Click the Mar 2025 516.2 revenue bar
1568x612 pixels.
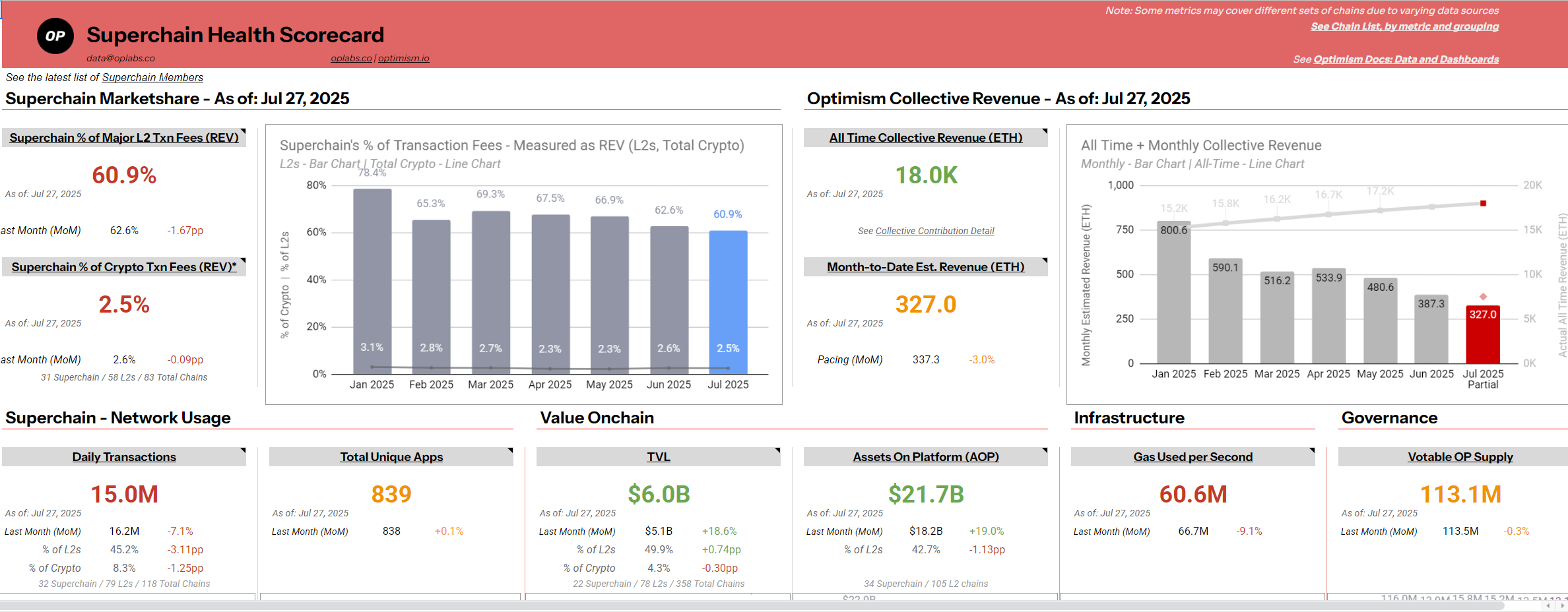(1277, 317)
